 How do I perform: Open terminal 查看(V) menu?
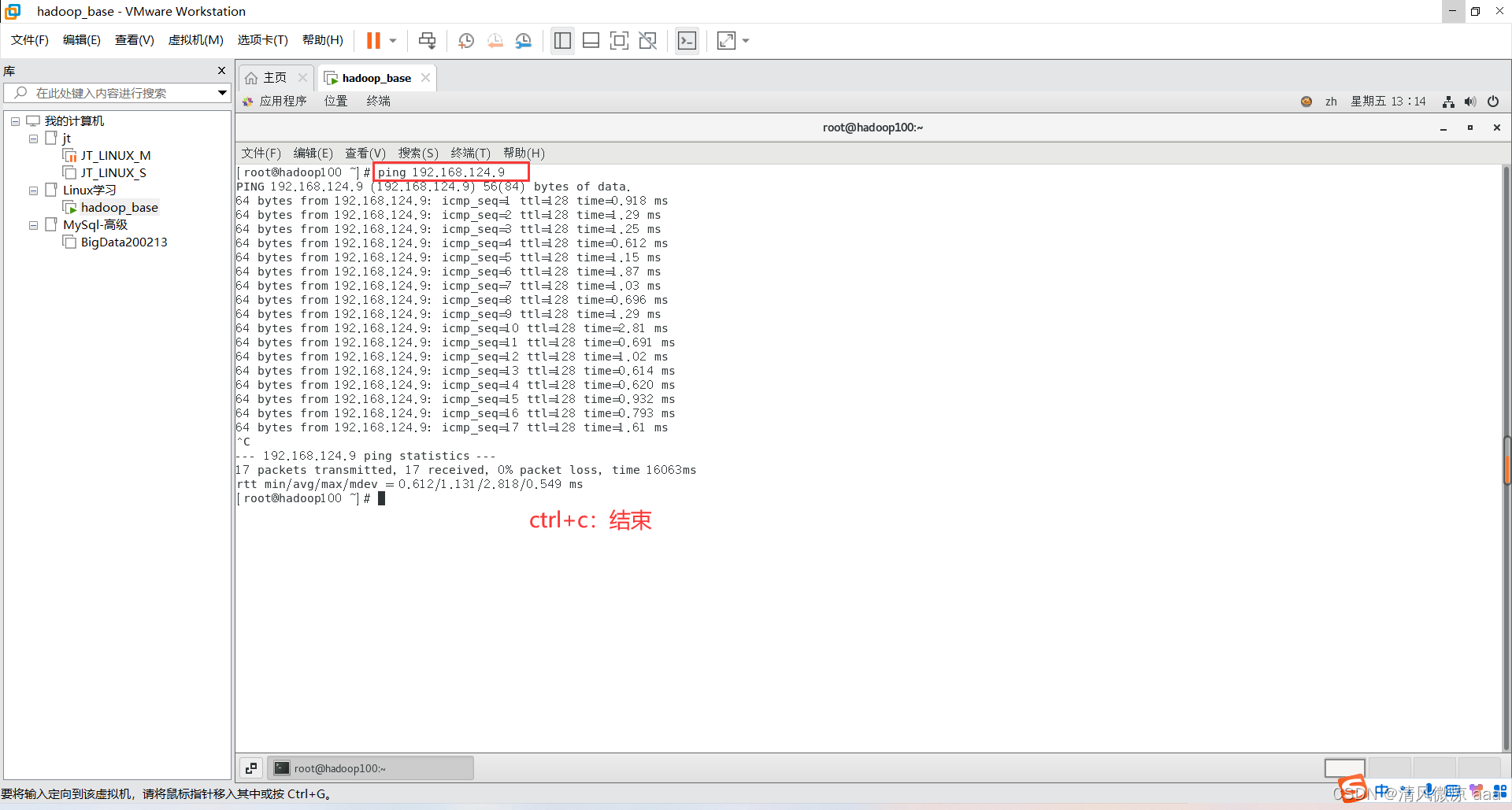(365, 153)
